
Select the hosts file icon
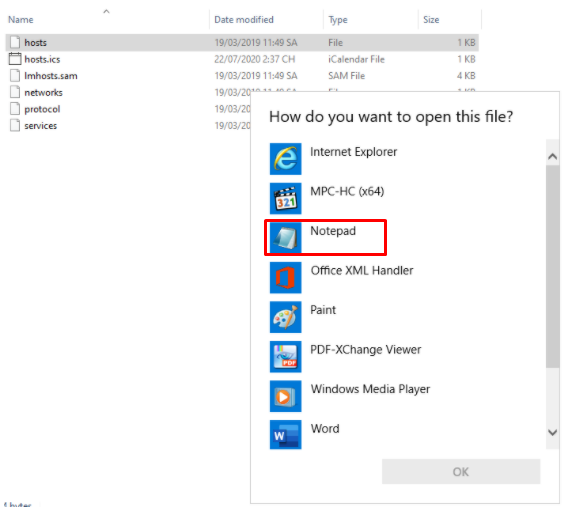15,42
